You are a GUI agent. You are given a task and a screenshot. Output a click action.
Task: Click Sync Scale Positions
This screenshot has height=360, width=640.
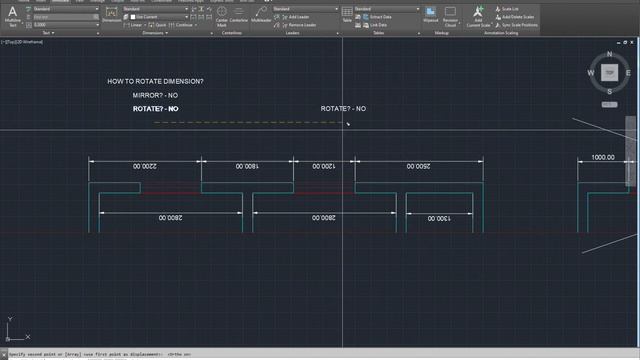point(516,25)
